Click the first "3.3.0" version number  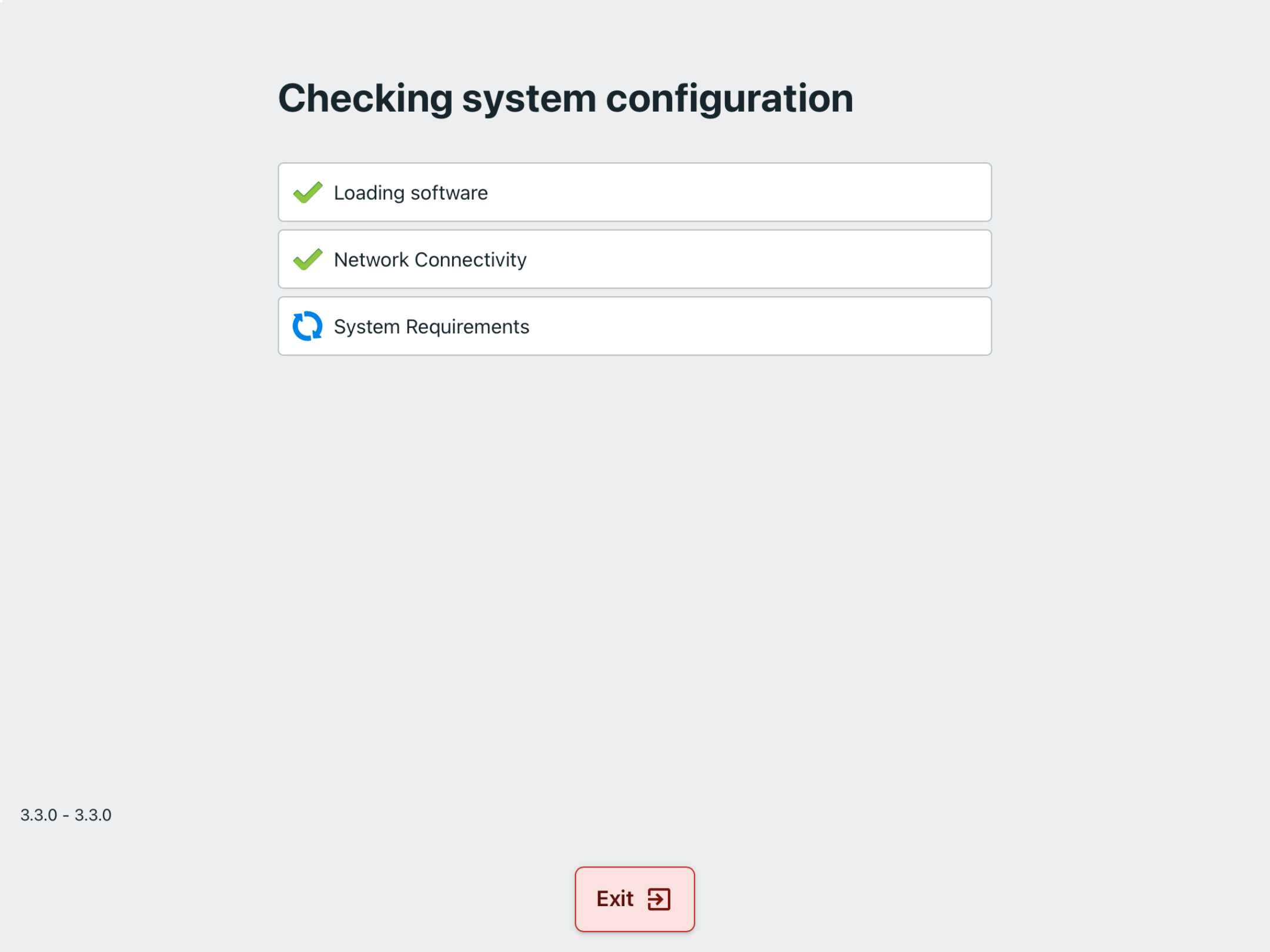[39, 815]
